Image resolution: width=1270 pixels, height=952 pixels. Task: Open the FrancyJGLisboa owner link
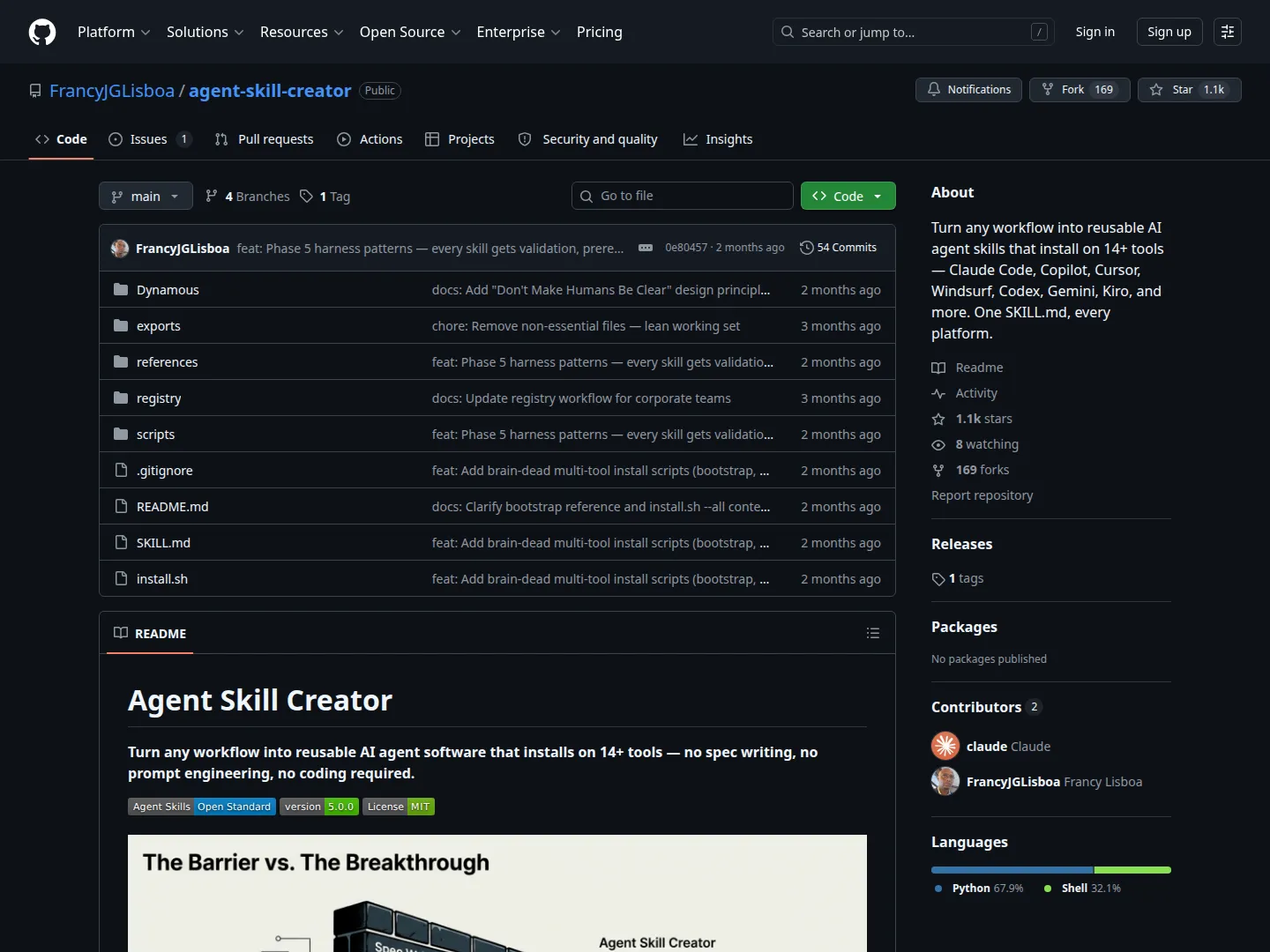point(112,91)
